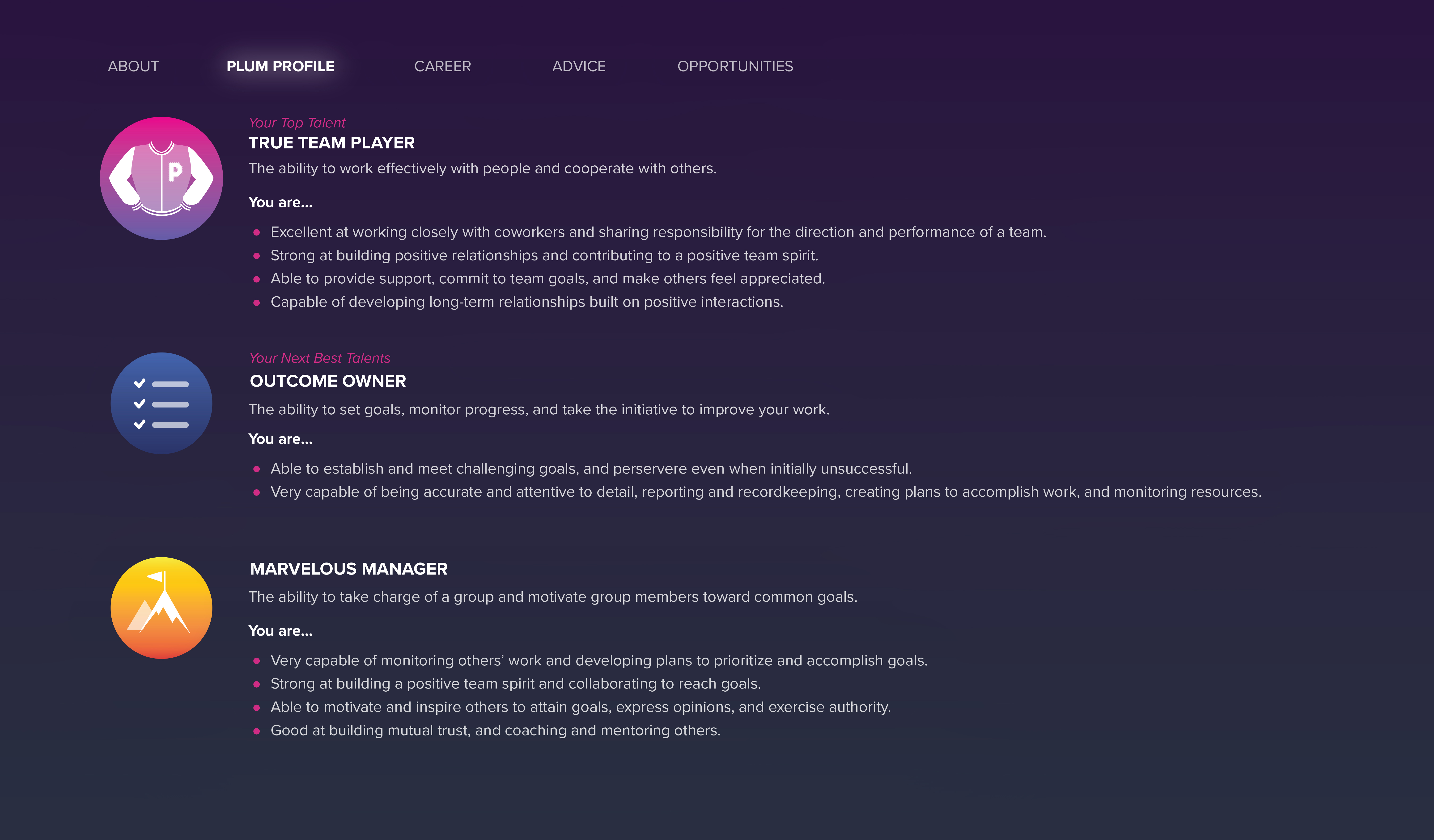The width and height of the screenshot is (1434, 840).
Task: Click the bullet about accurate recordkeeping
Action: [x=766, y=492]
